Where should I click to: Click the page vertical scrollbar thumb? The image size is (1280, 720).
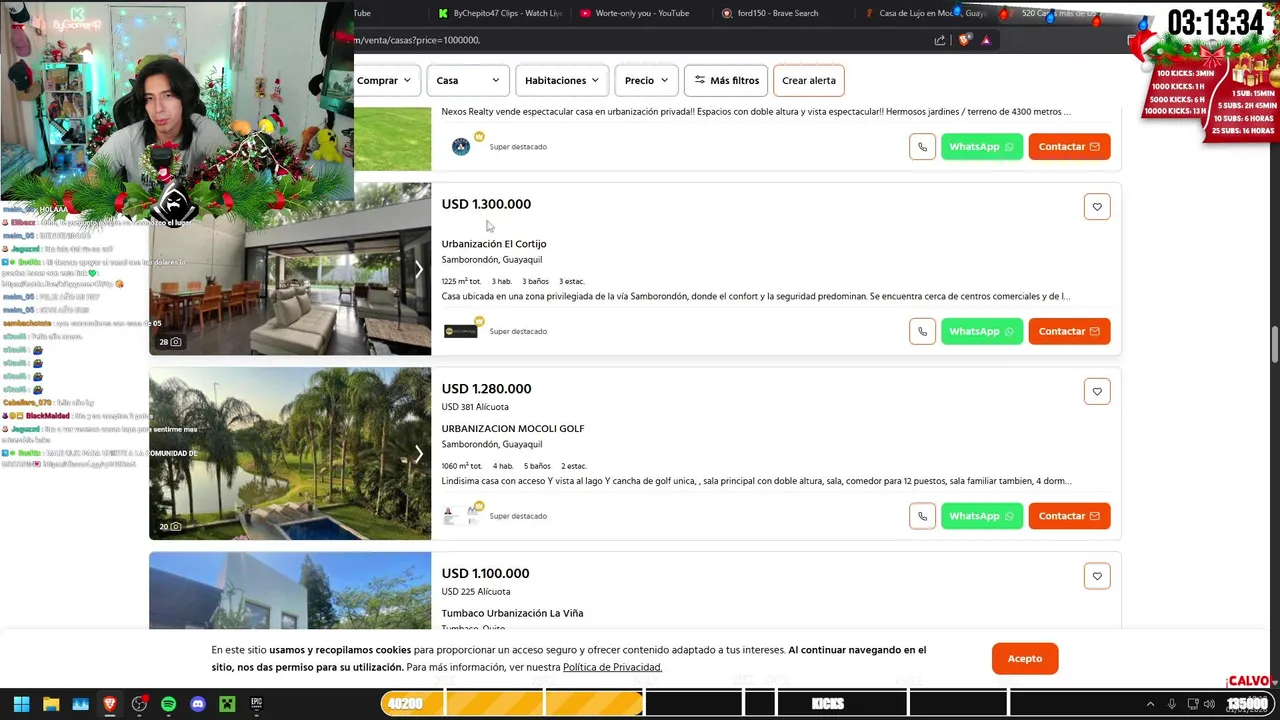tap(1274, 346)
